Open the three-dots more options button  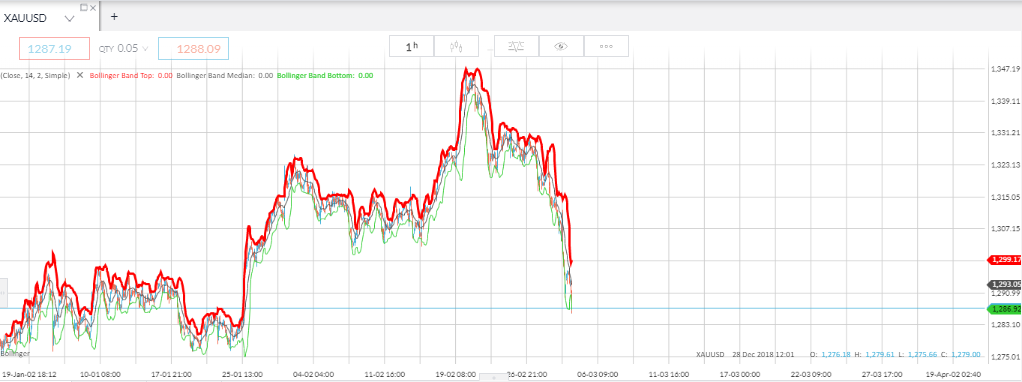pyautogui.click(x=606, y=46)
